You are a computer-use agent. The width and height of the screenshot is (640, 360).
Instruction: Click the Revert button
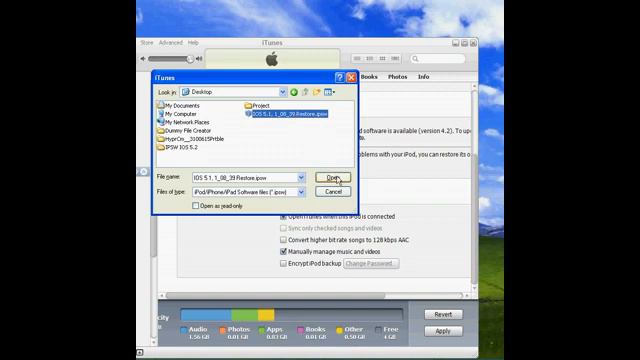(x=443, y=315)
